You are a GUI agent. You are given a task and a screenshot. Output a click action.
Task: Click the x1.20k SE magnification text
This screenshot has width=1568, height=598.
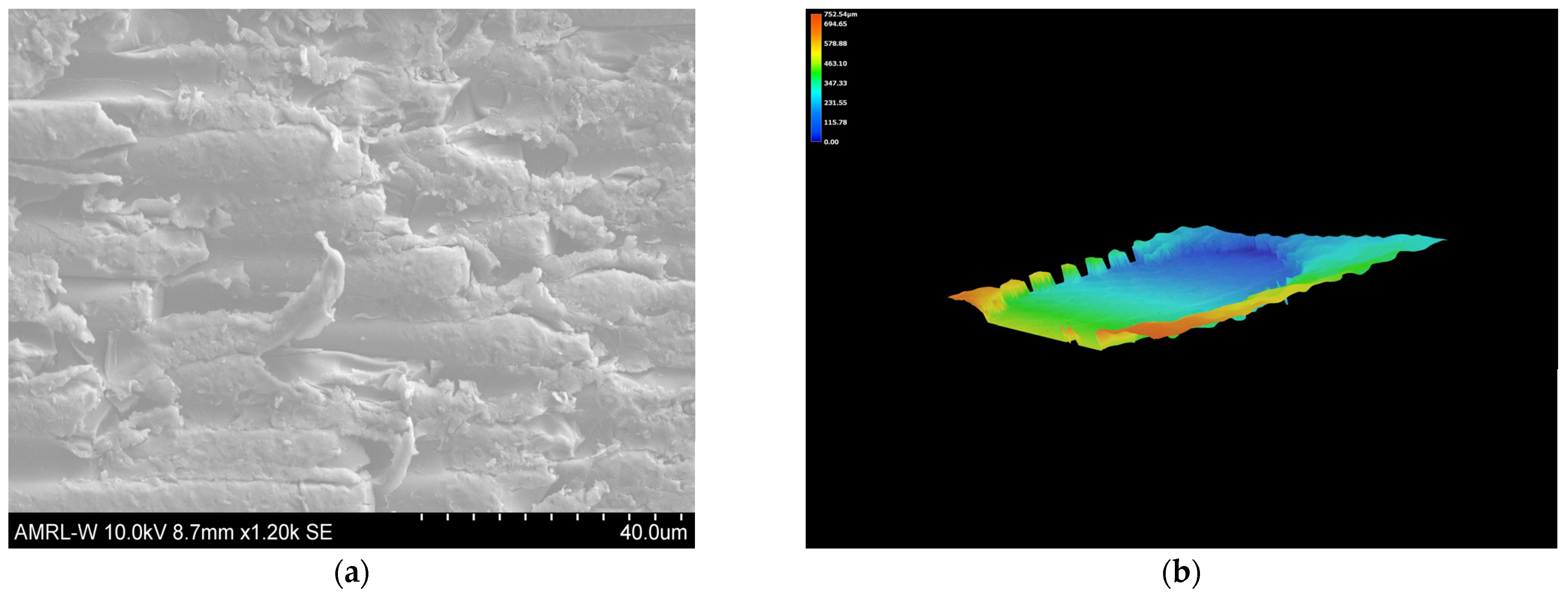tap(286, 532)
